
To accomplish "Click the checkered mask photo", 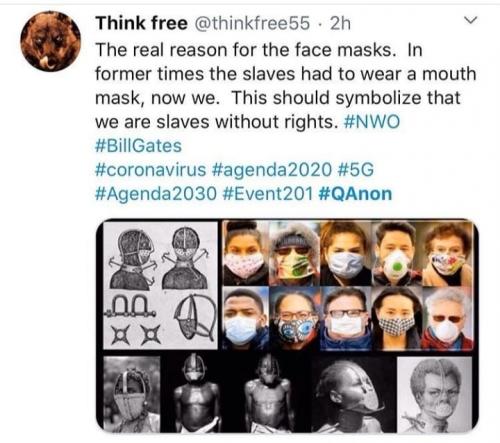I will coord(396,319).
